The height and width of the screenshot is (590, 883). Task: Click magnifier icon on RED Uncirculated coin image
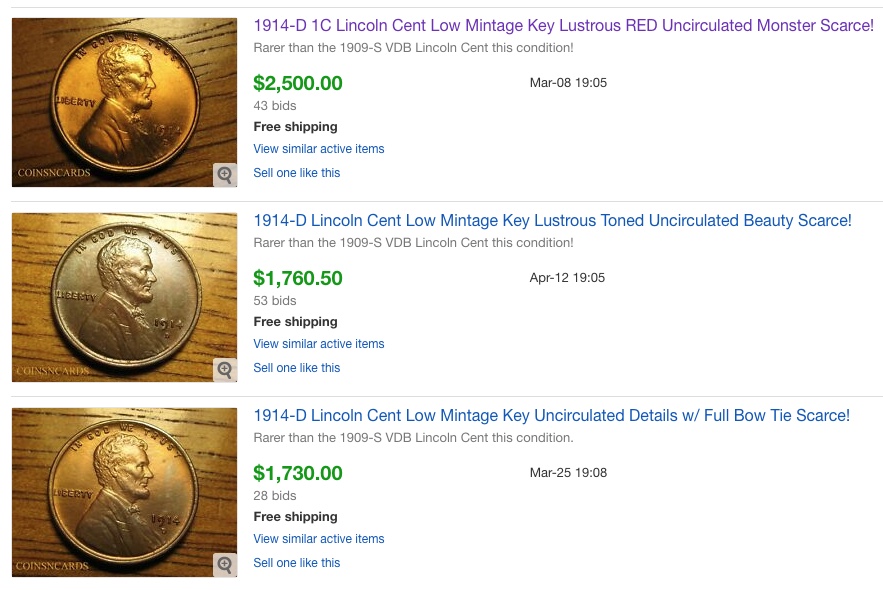[x=225, y=175]
